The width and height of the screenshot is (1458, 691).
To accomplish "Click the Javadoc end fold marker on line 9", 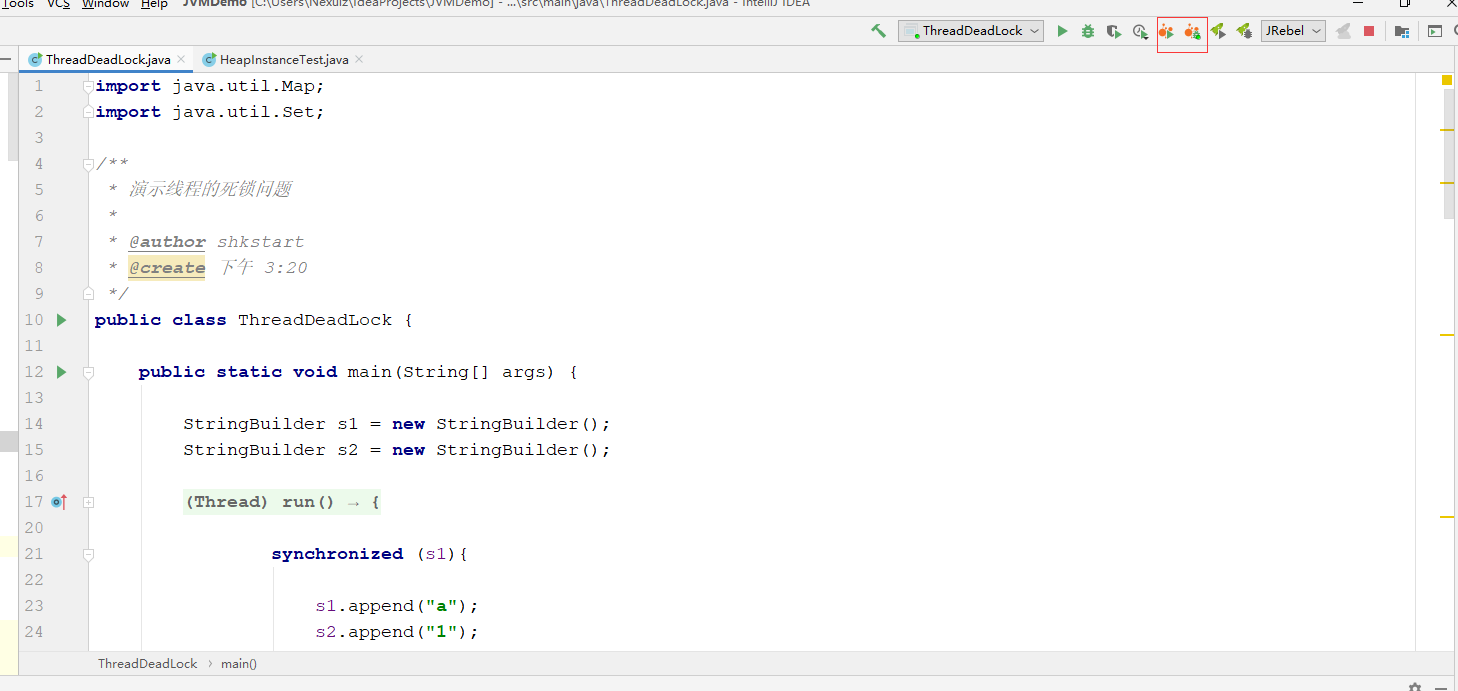I will (x=88, y=294).
